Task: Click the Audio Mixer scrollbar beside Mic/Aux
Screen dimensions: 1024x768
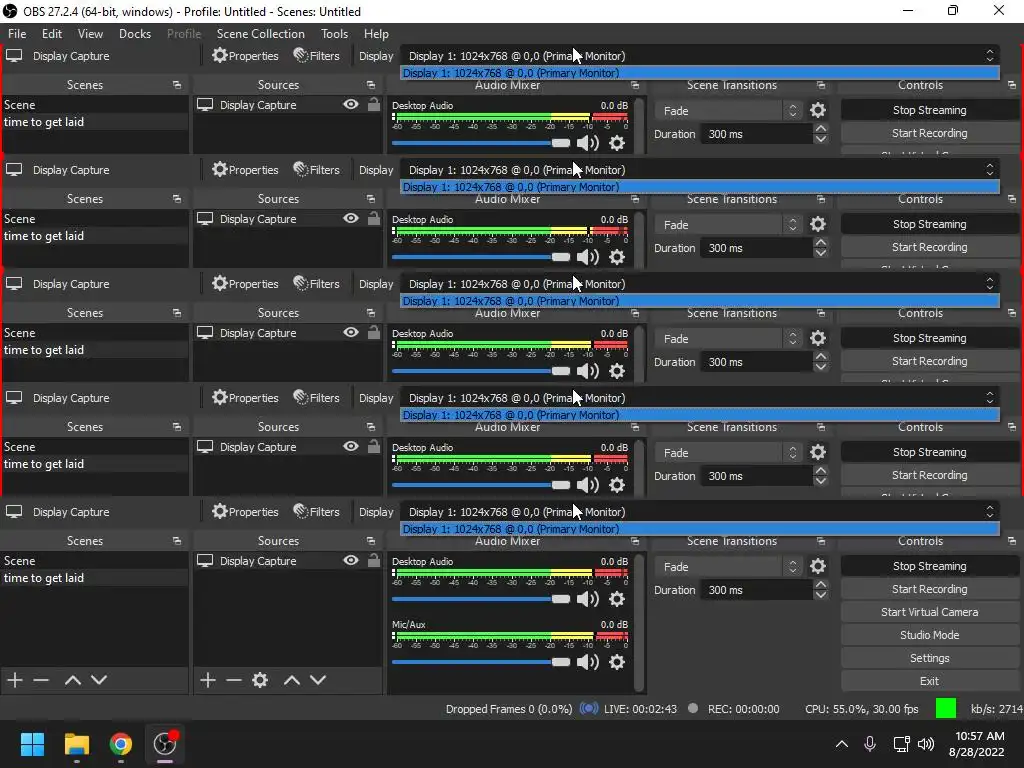Action: click(x=639, y=622)
